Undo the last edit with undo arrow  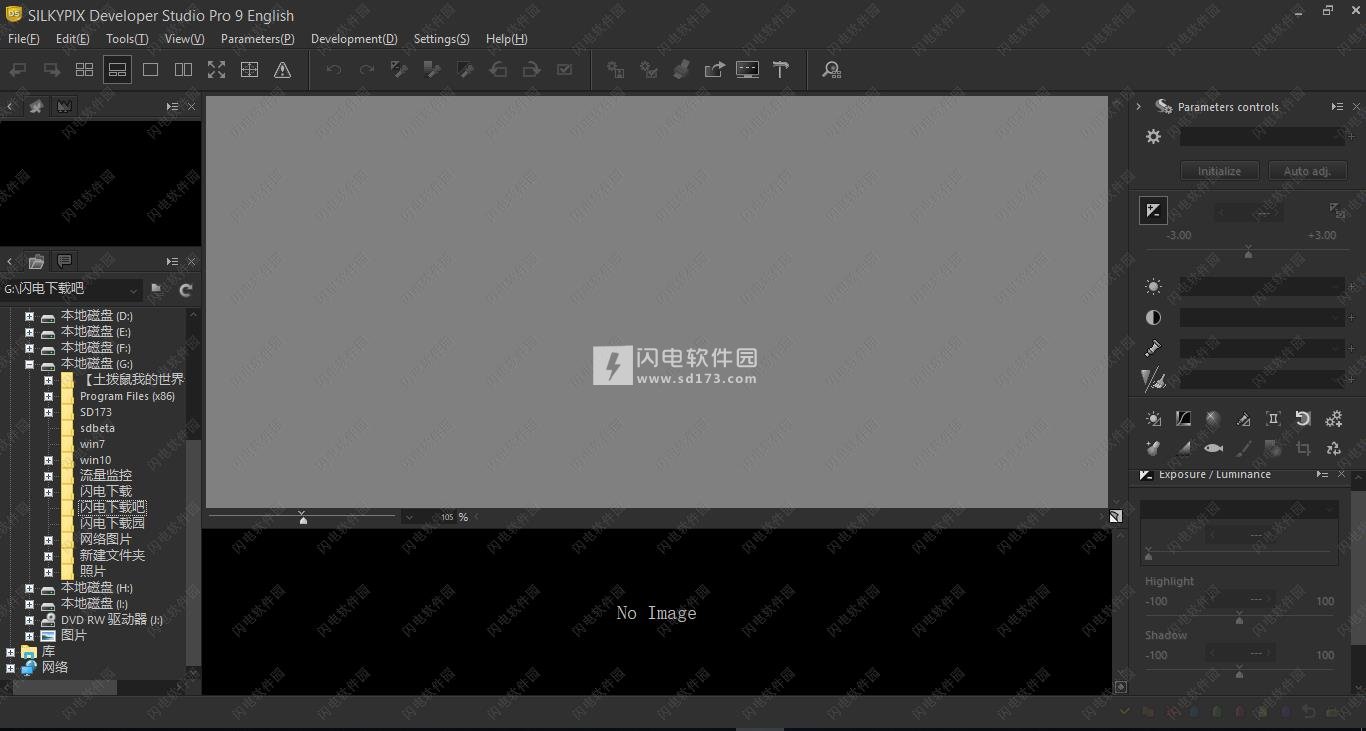click(334, 70)
